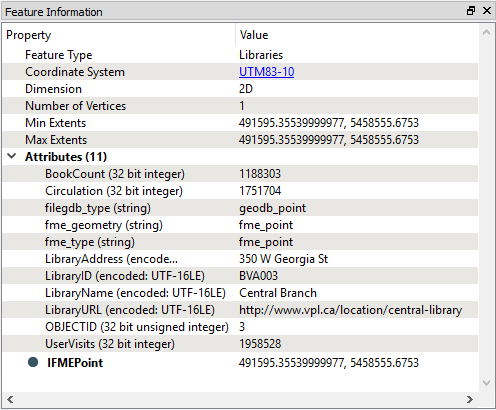Undock the Feature Information panel
Viewport: 496px width, 410px height.
pos(471,11)
